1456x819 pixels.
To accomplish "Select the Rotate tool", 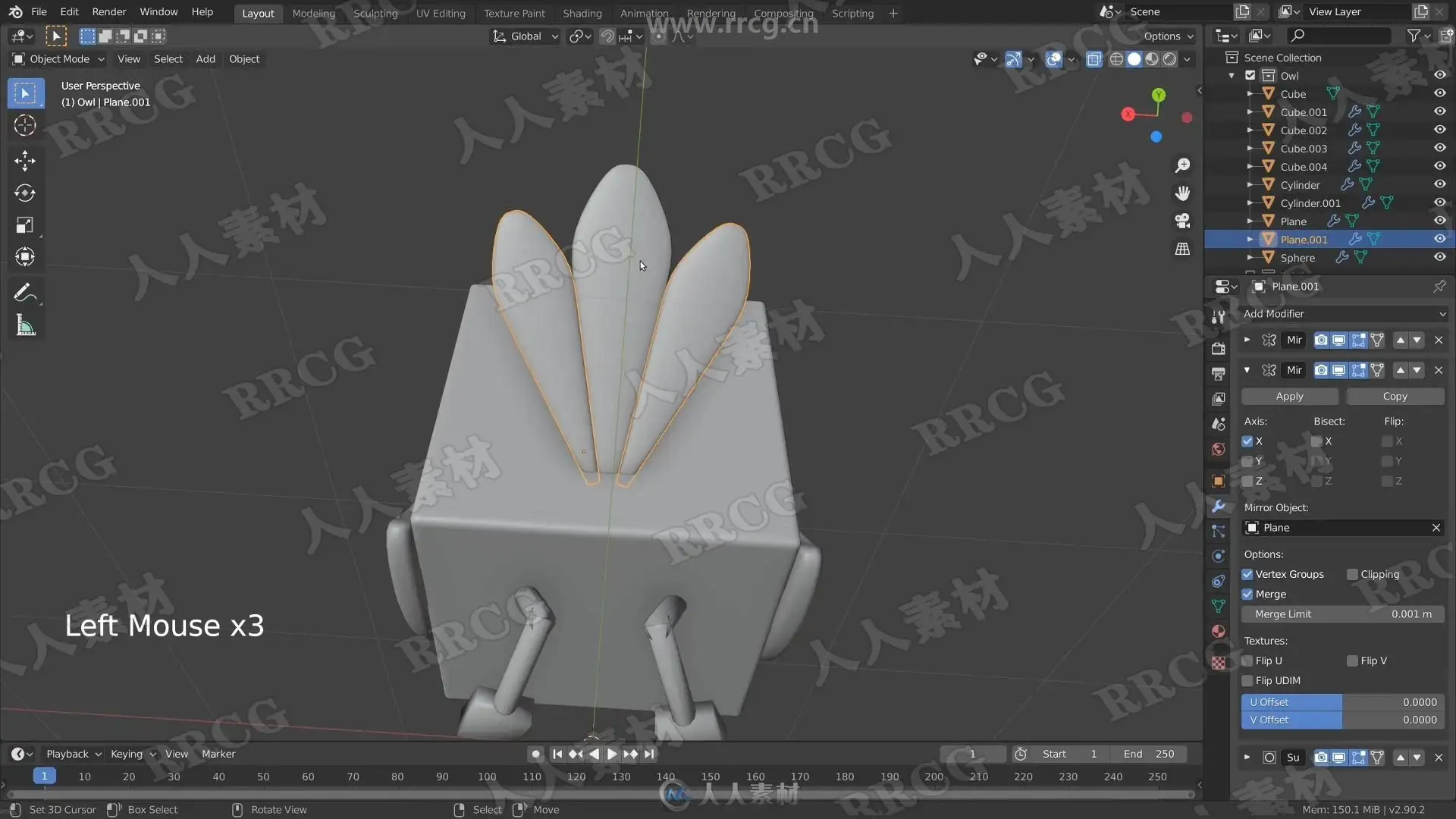I will pos(24,193).
